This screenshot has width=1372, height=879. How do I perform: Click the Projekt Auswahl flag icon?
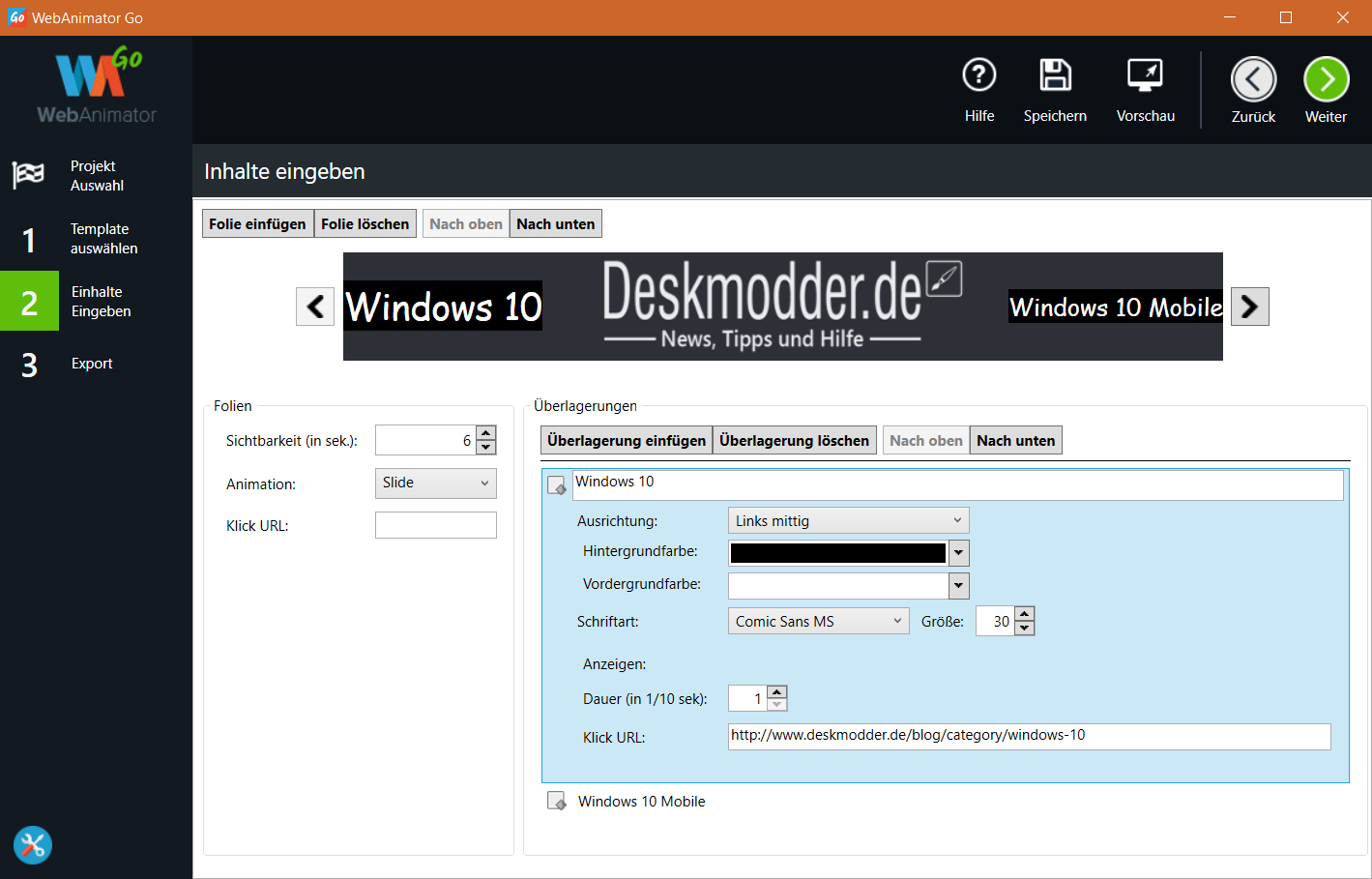click(28, 175)
